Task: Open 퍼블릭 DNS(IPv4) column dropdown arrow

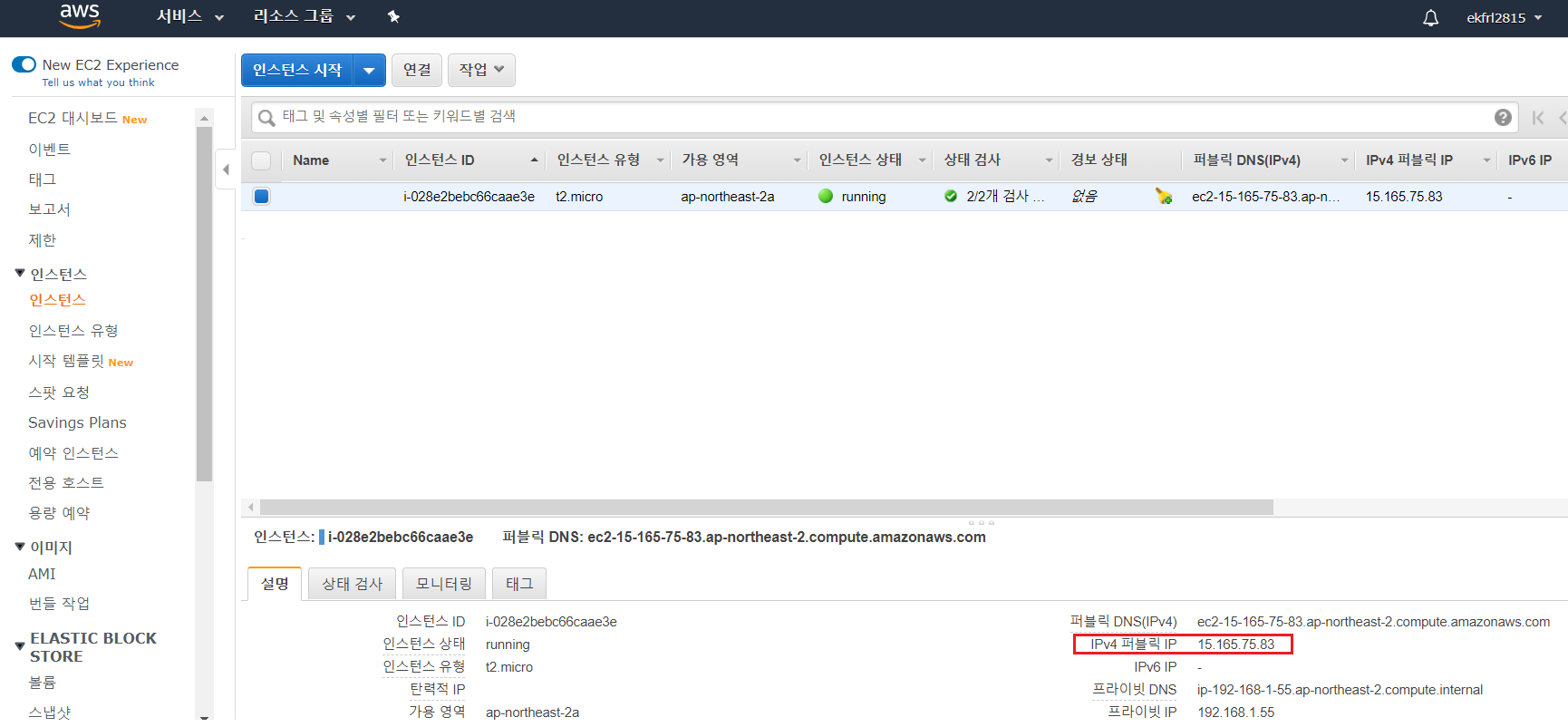Action: coord(1345,160)
